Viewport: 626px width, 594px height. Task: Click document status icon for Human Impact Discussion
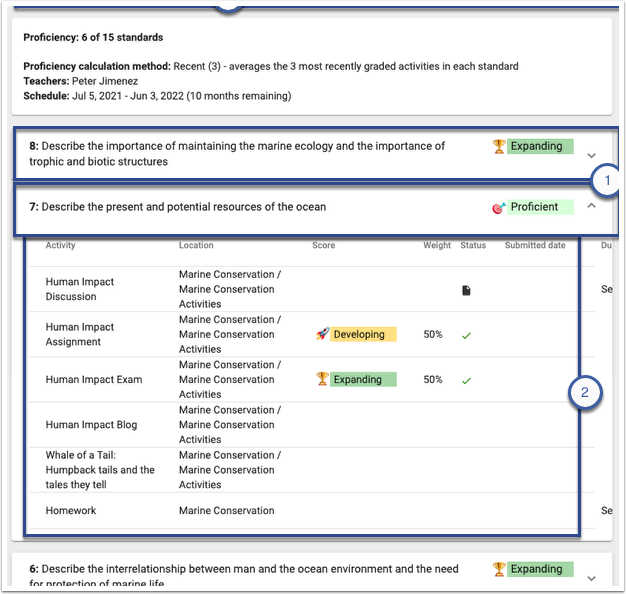tap(466, 290)
